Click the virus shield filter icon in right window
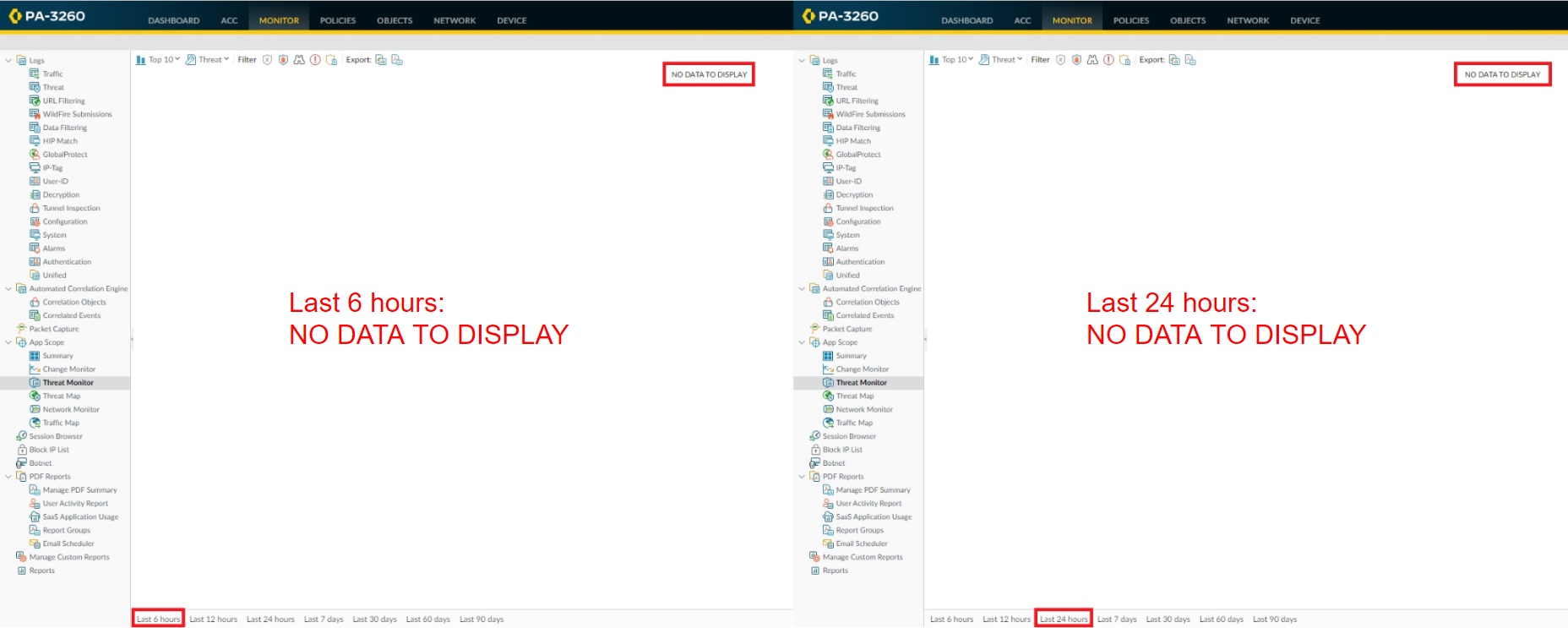 1076,60
